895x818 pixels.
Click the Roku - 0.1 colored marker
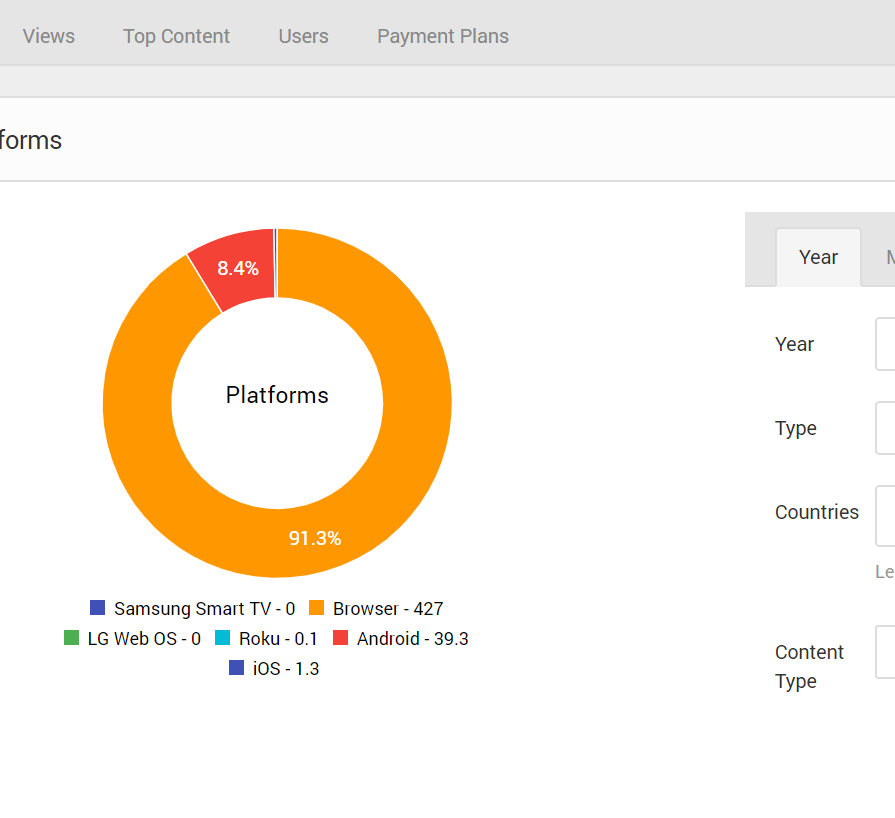tap(222, 638)
